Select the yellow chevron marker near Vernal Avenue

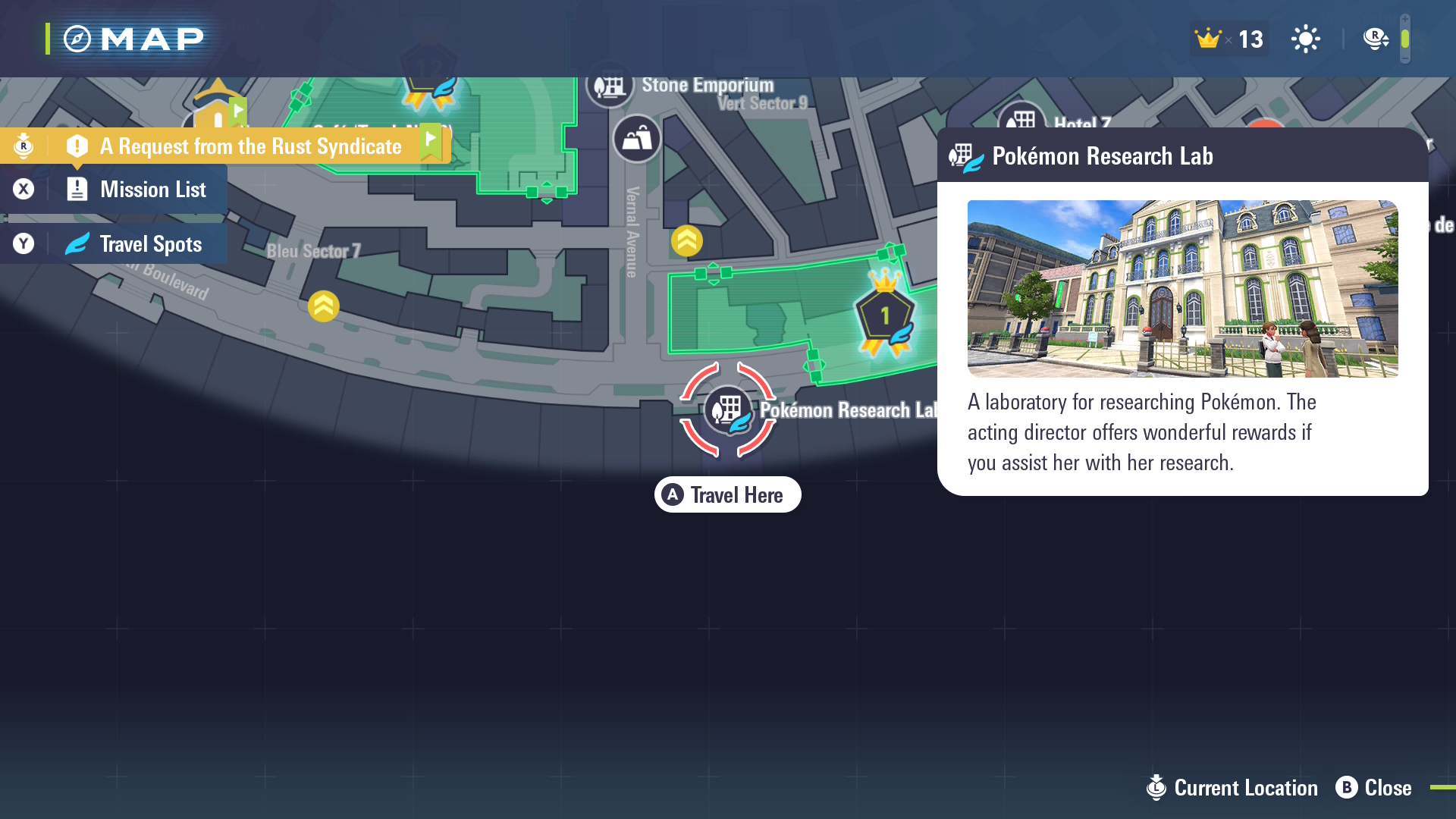(x=687, y=241)
